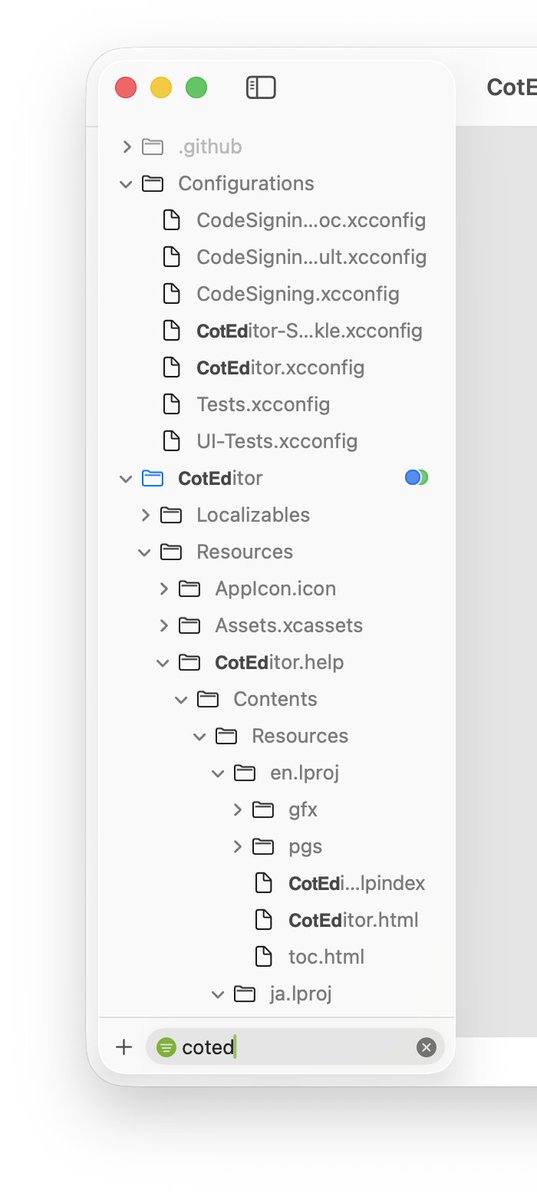This screenshot has height=1200, width=537.
Task: Click the AppIcon.icon folder icon
Action: (x=189, y=589)
